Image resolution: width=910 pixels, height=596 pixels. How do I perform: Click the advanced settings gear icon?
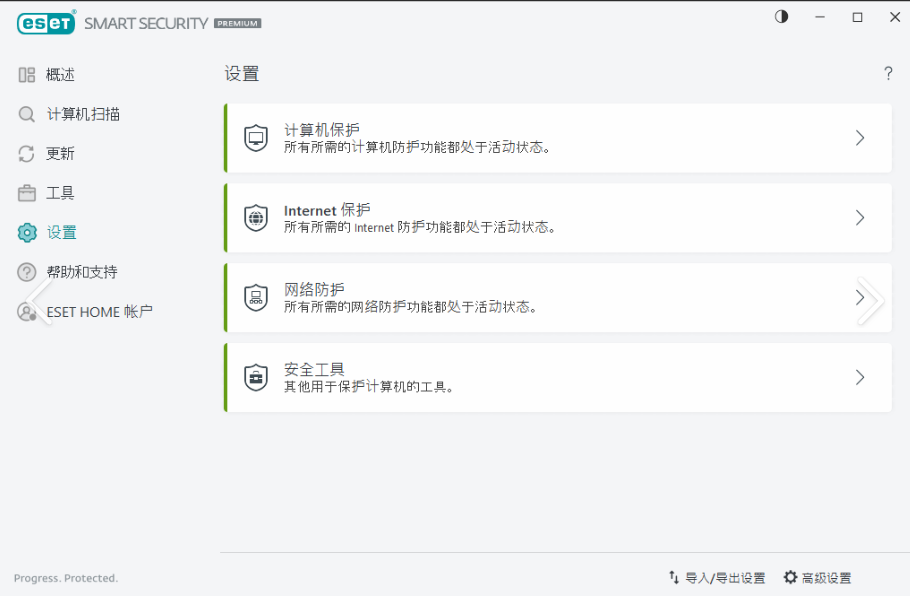coord(791,577)
